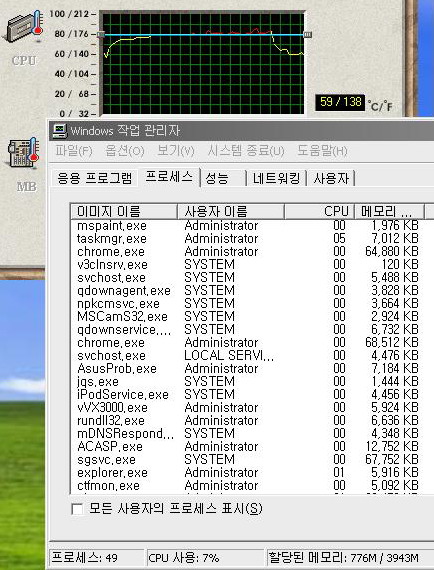Click the Windows Task Manager title bar icon
This screenshot has width=434, height=570.
pos(59,131)
